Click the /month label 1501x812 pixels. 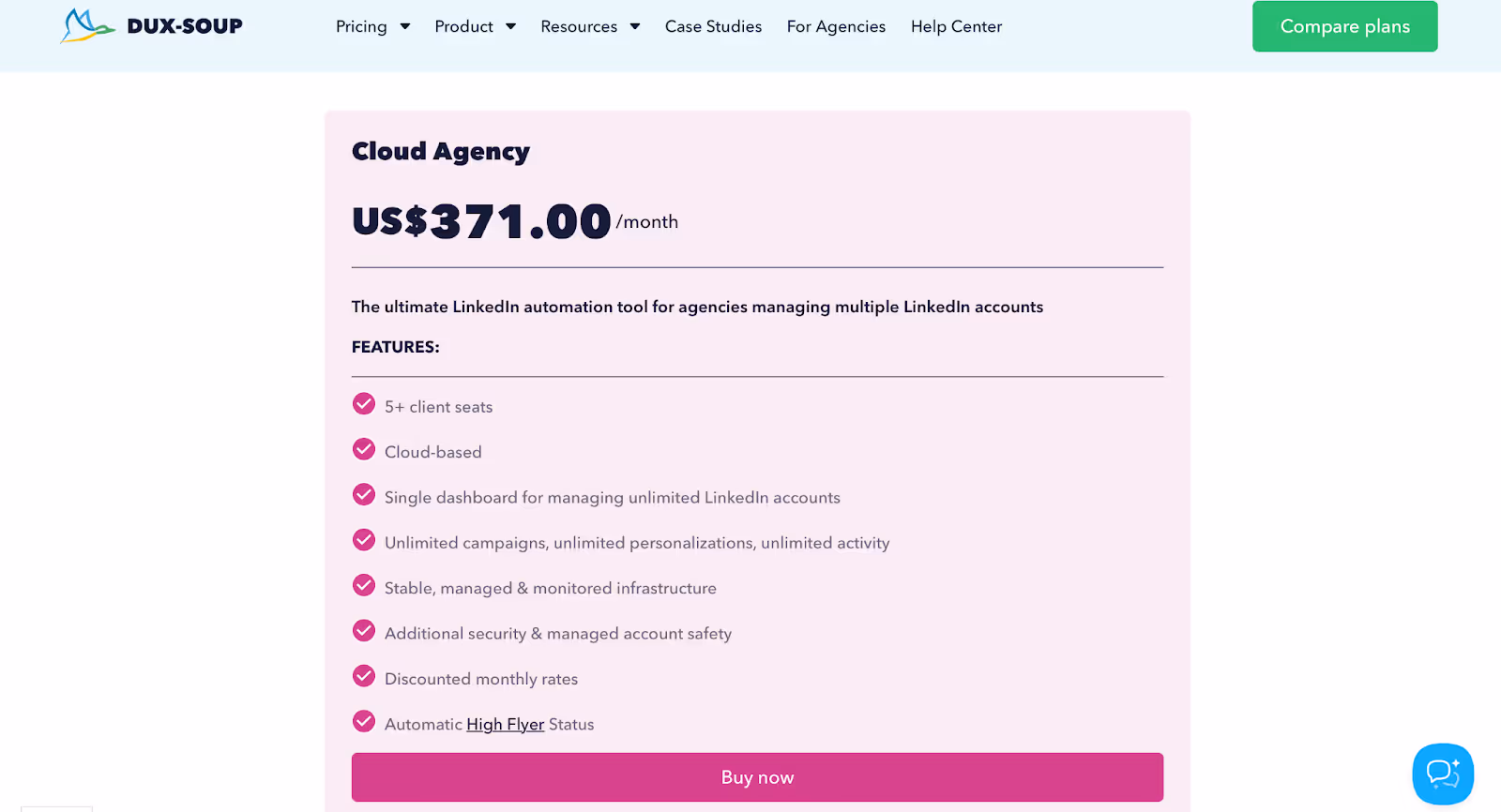click(647, 222)
